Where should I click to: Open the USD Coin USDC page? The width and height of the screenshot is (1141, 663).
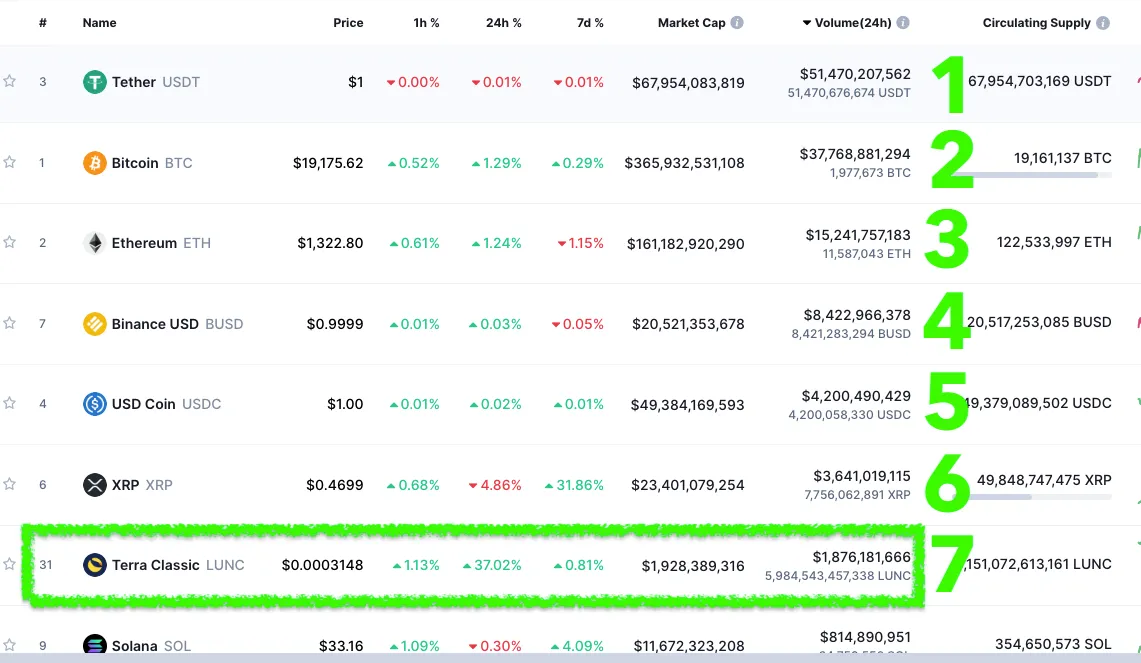tap(166, 404)
